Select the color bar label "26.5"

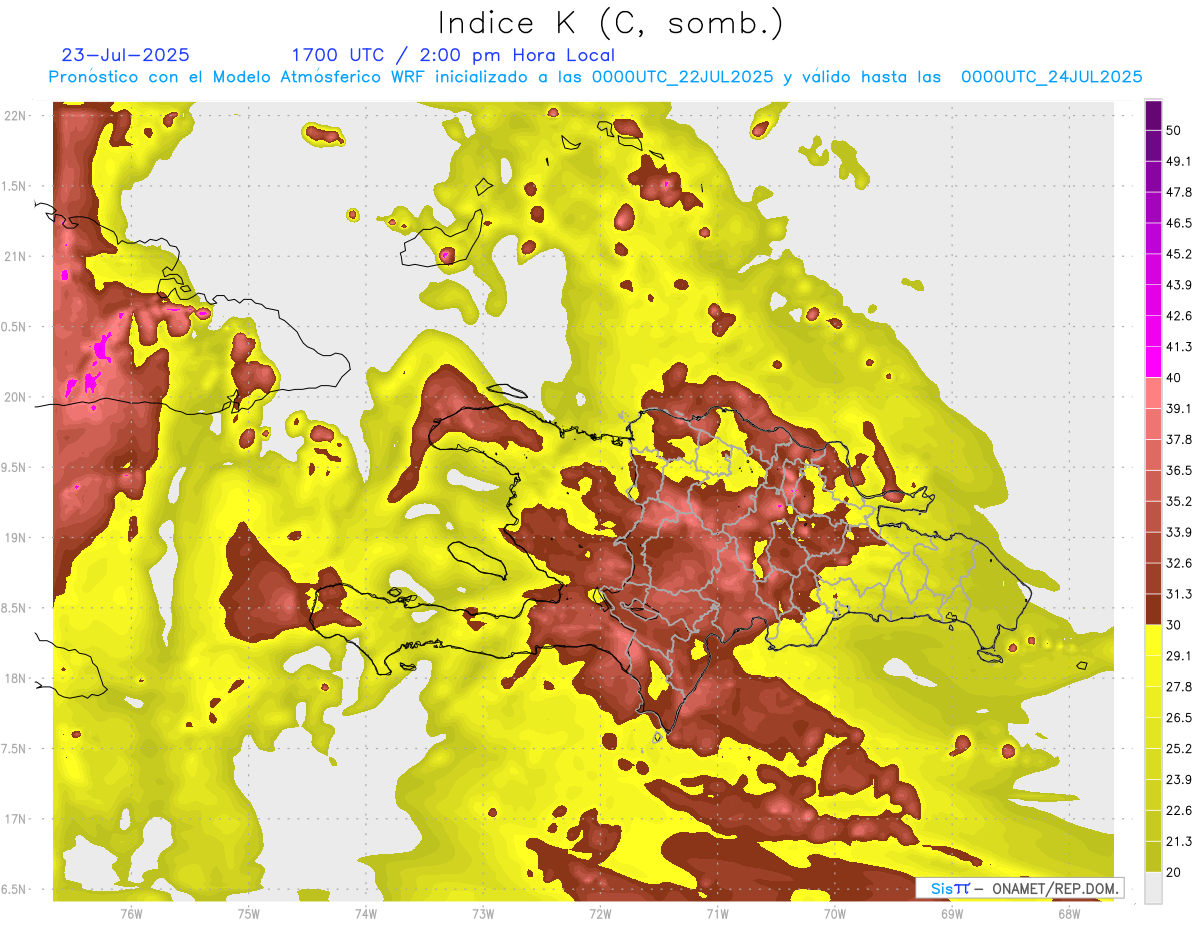point(1179,718)
